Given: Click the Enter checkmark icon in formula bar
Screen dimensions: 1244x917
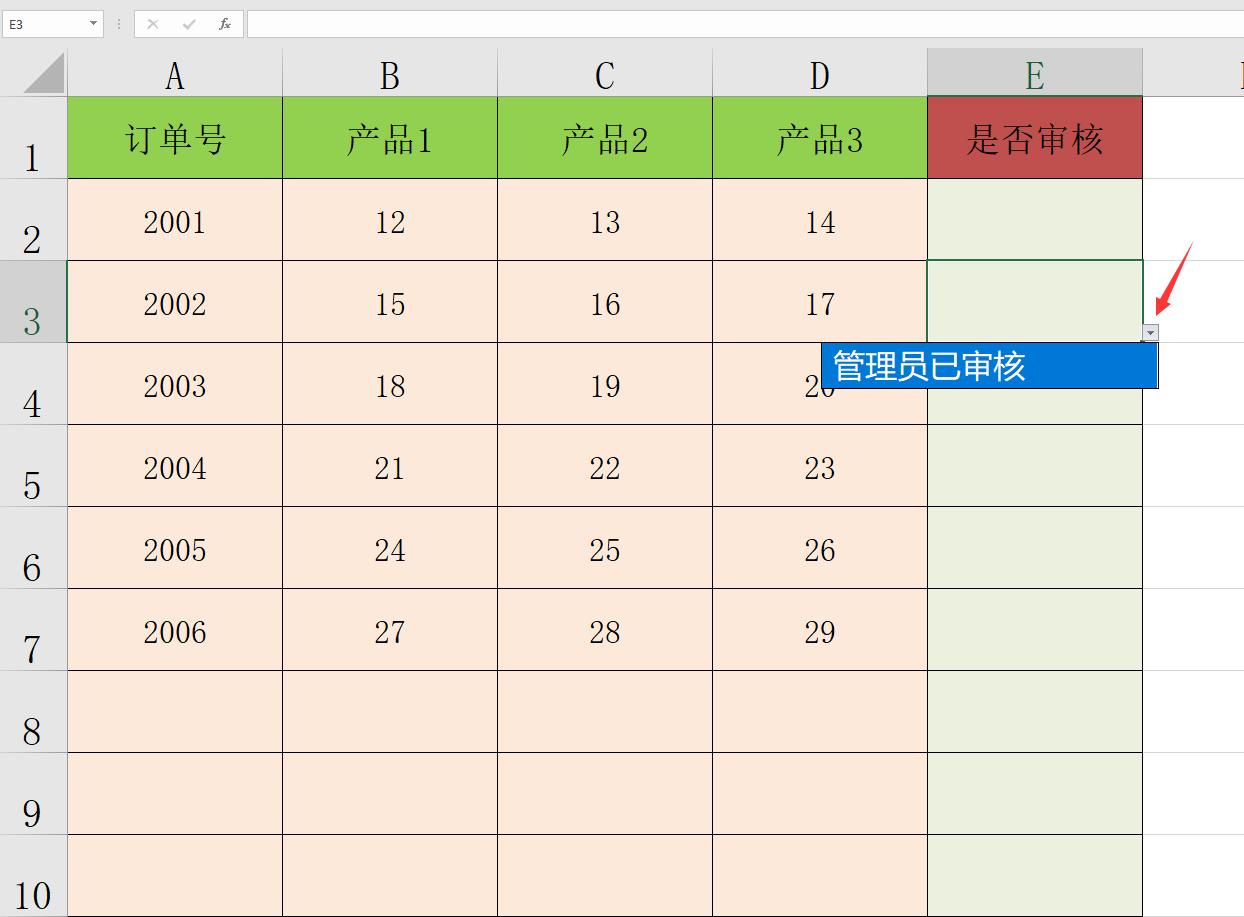Looking at the screenshot, I should coord(188,23).
